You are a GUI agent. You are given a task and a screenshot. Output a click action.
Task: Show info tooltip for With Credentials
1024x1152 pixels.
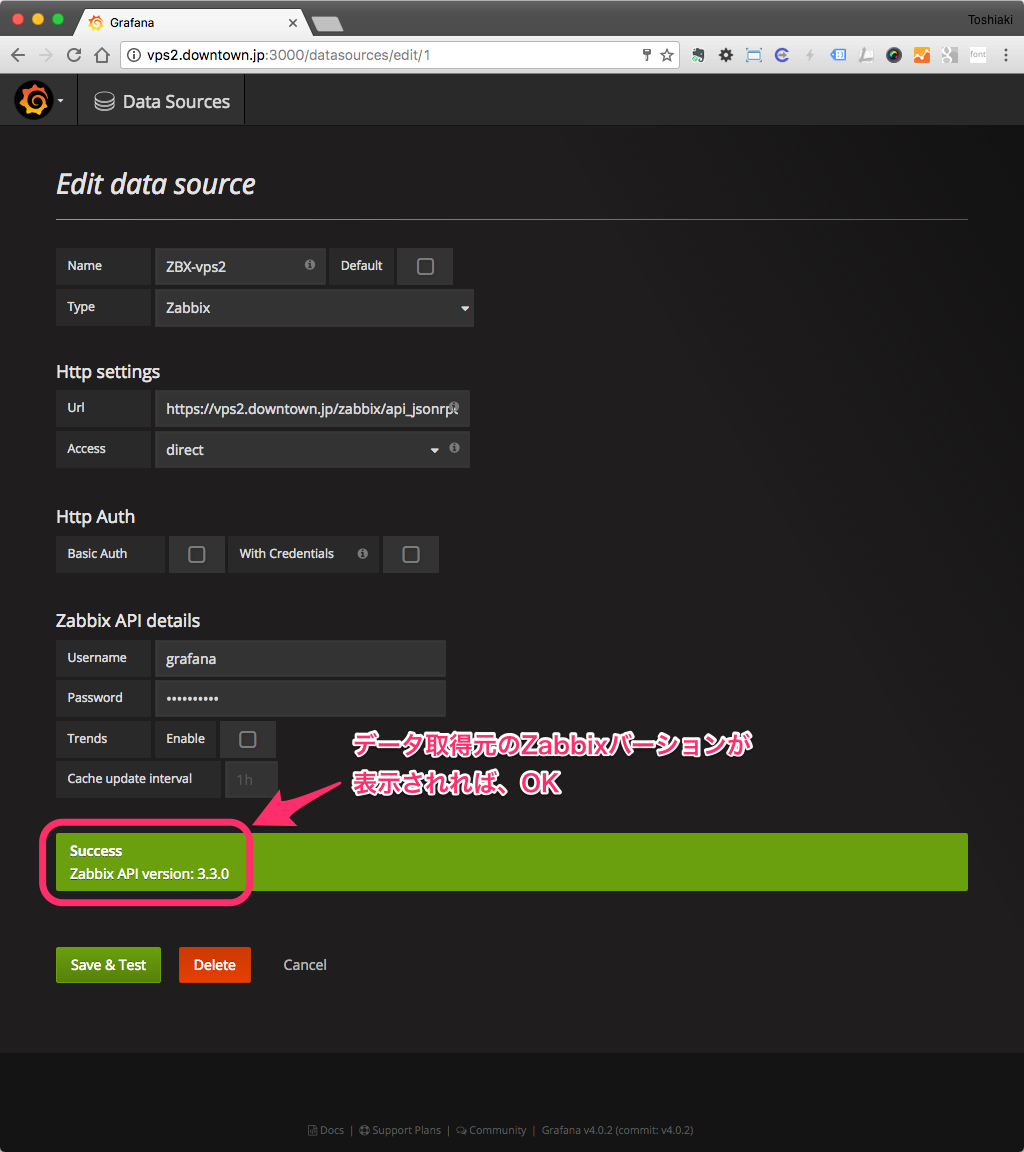tap(362, 553)
